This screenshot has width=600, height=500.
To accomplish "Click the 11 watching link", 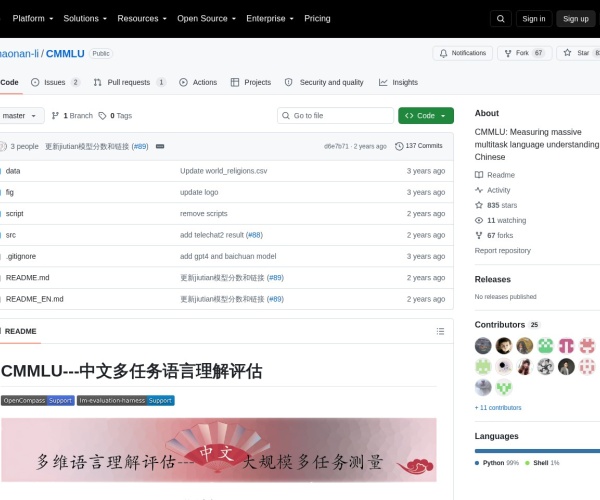I will click(x=501, y=220).
